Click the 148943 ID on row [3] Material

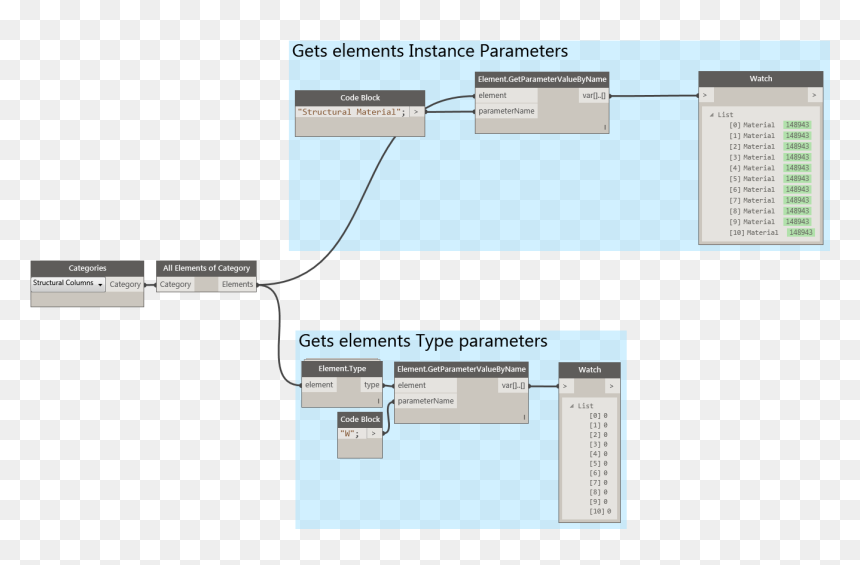coord(797,157)
